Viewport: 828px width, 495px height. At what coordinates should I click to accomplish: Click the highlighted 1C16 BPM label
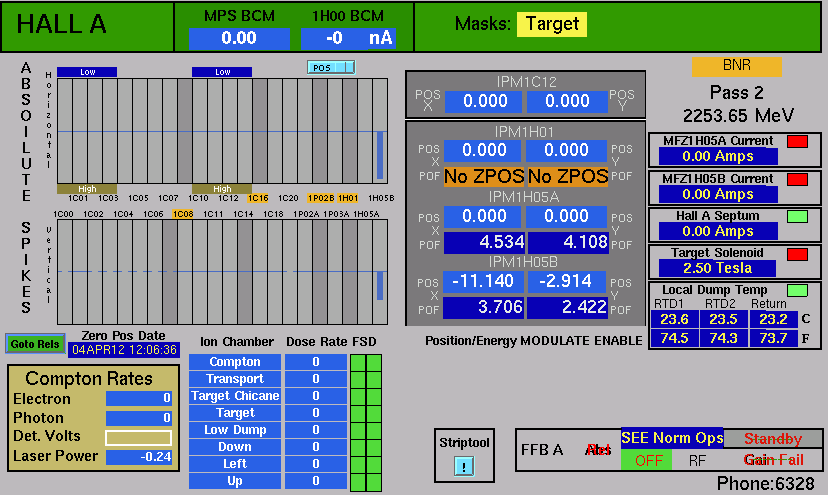click(258, 198)
